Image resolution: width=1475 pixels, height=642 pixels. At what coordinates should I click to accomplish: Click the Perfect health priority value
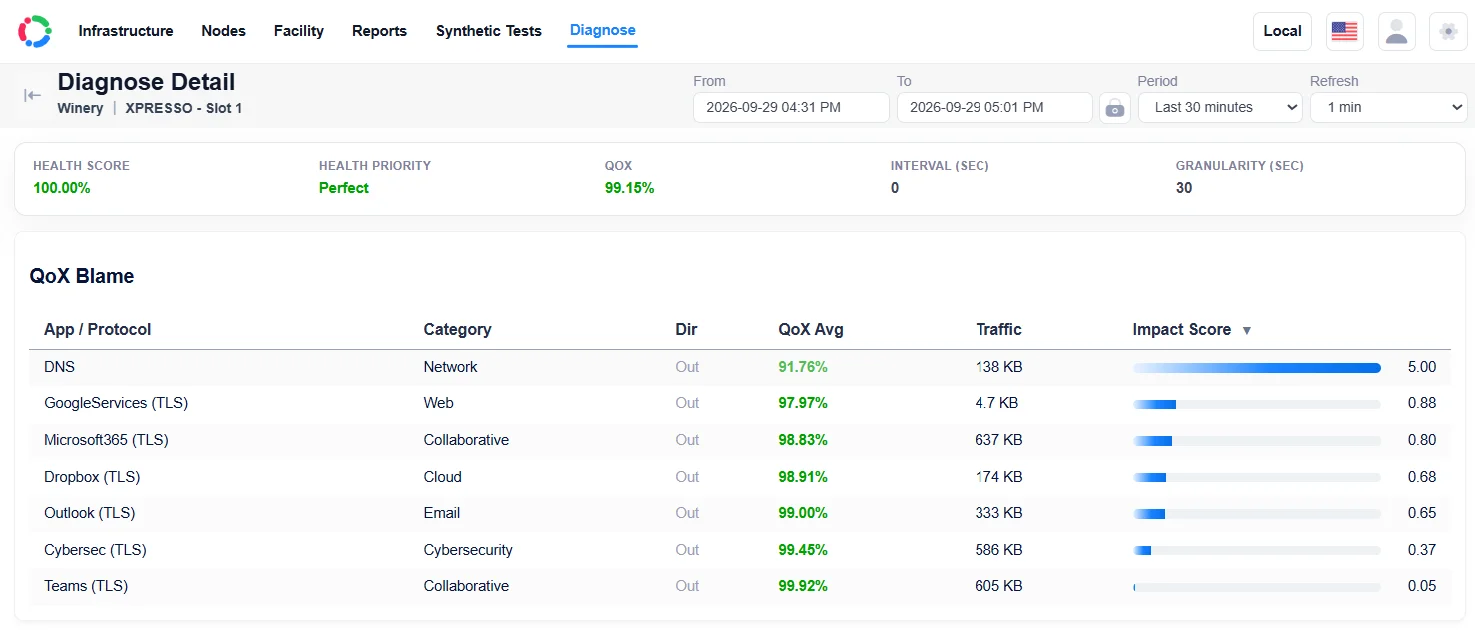click(x=344, y=188)
